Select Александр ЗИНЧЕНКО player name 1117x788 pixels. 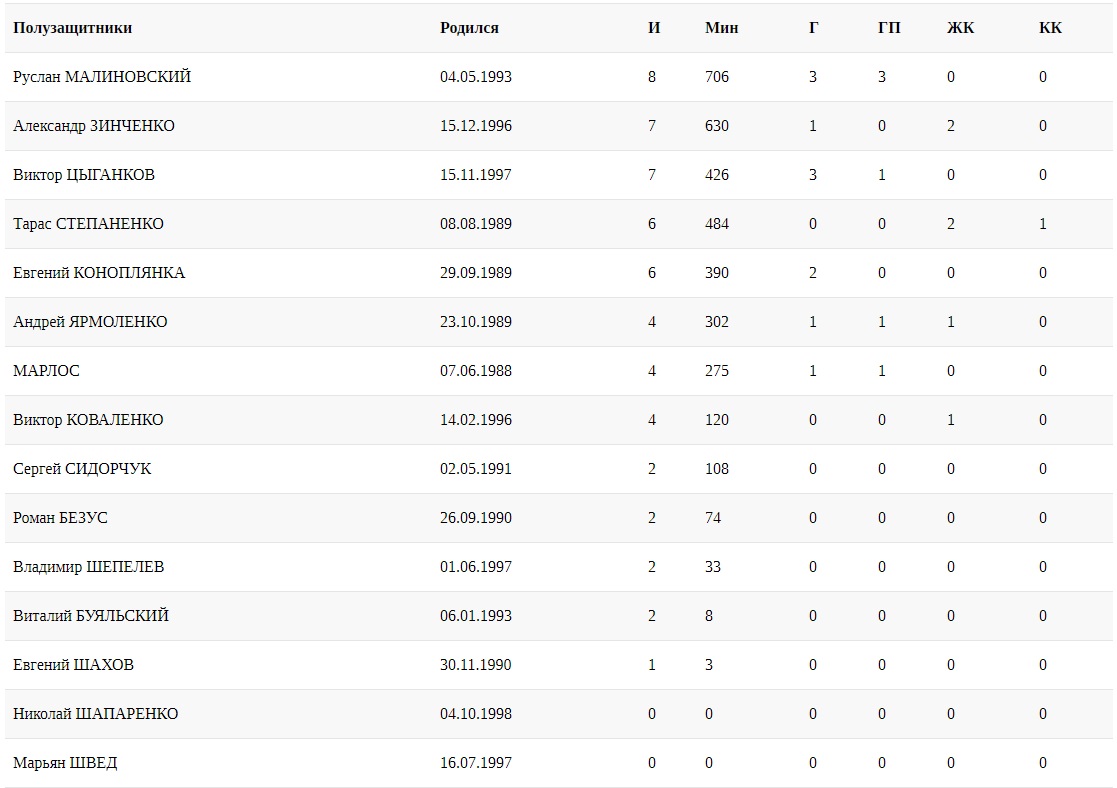tap(94, 126)
